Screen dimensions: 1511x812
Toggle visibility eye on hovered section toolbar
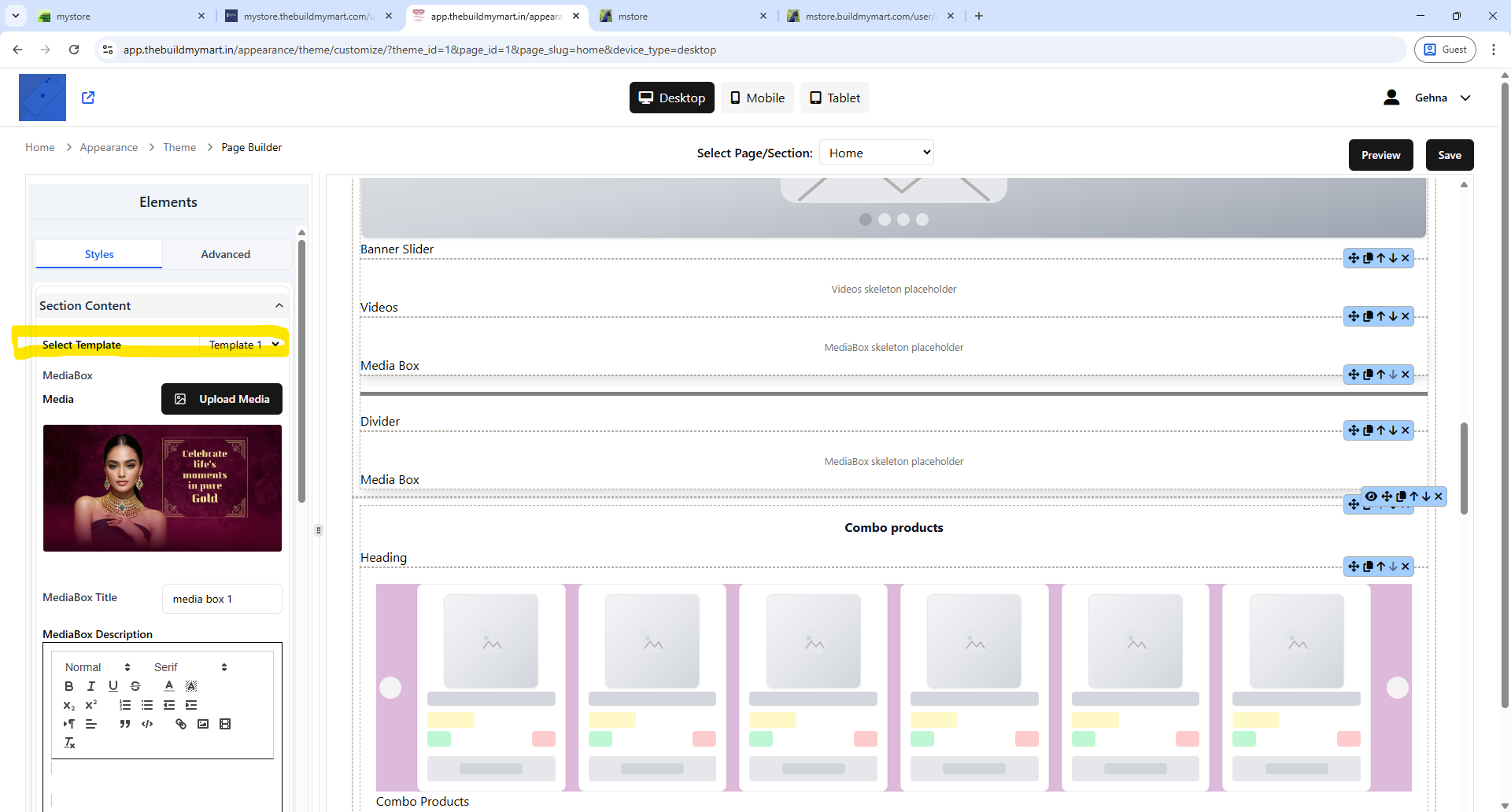(1371, 496)
